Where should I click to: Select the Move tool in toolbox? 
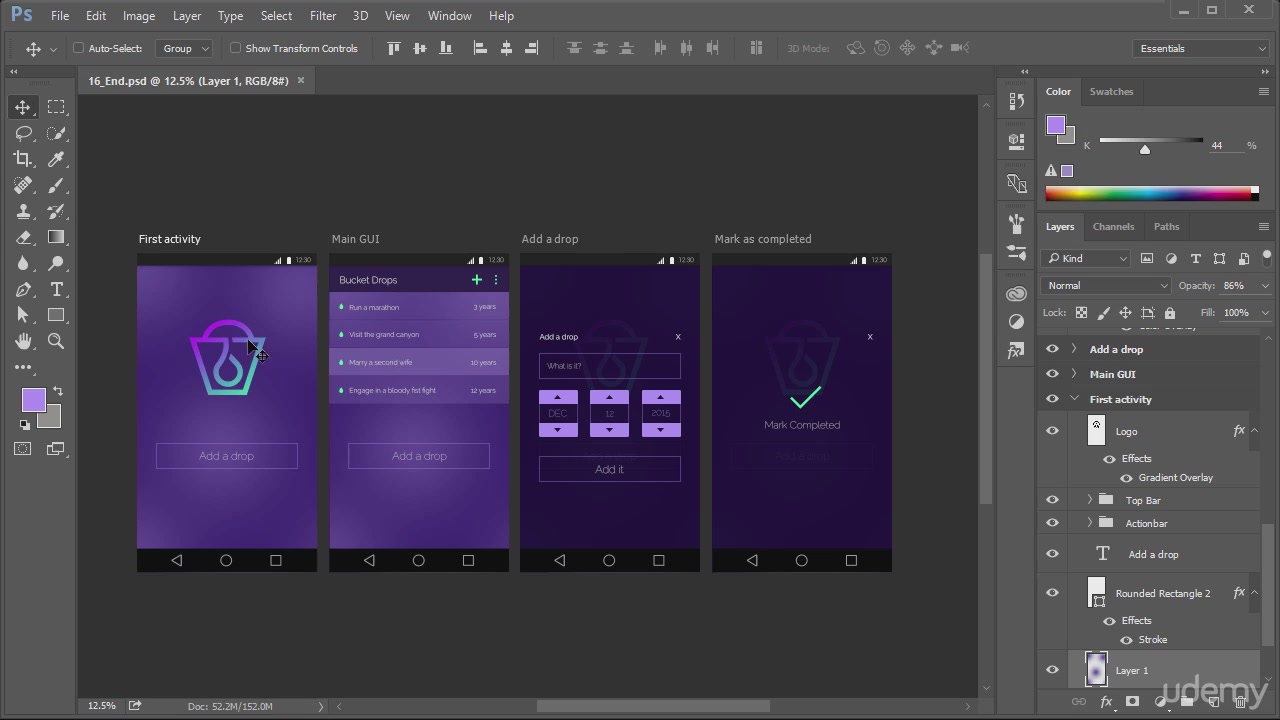(22, 107)
